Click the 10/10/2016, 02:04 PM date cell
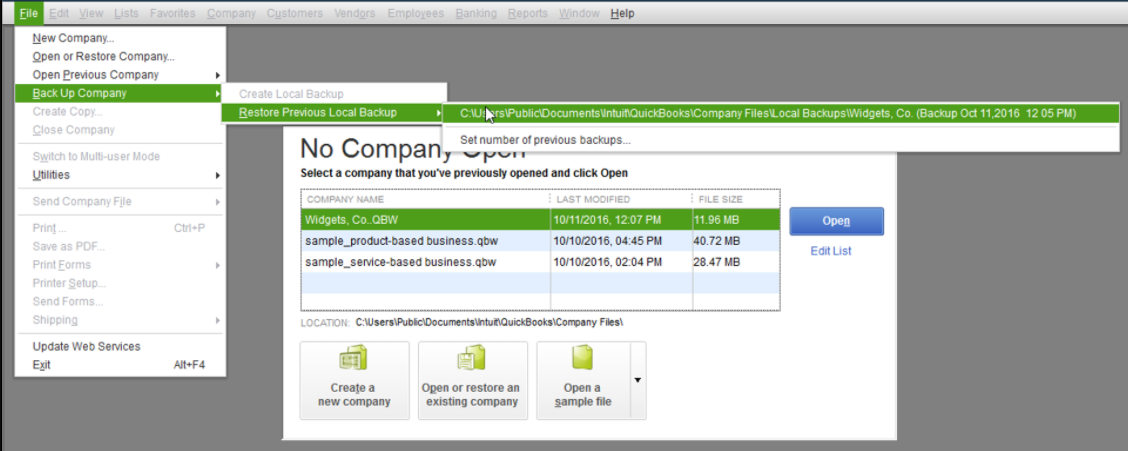This screenshot has height=451, width=1128. pyautogui.click(x=622, y=262)
